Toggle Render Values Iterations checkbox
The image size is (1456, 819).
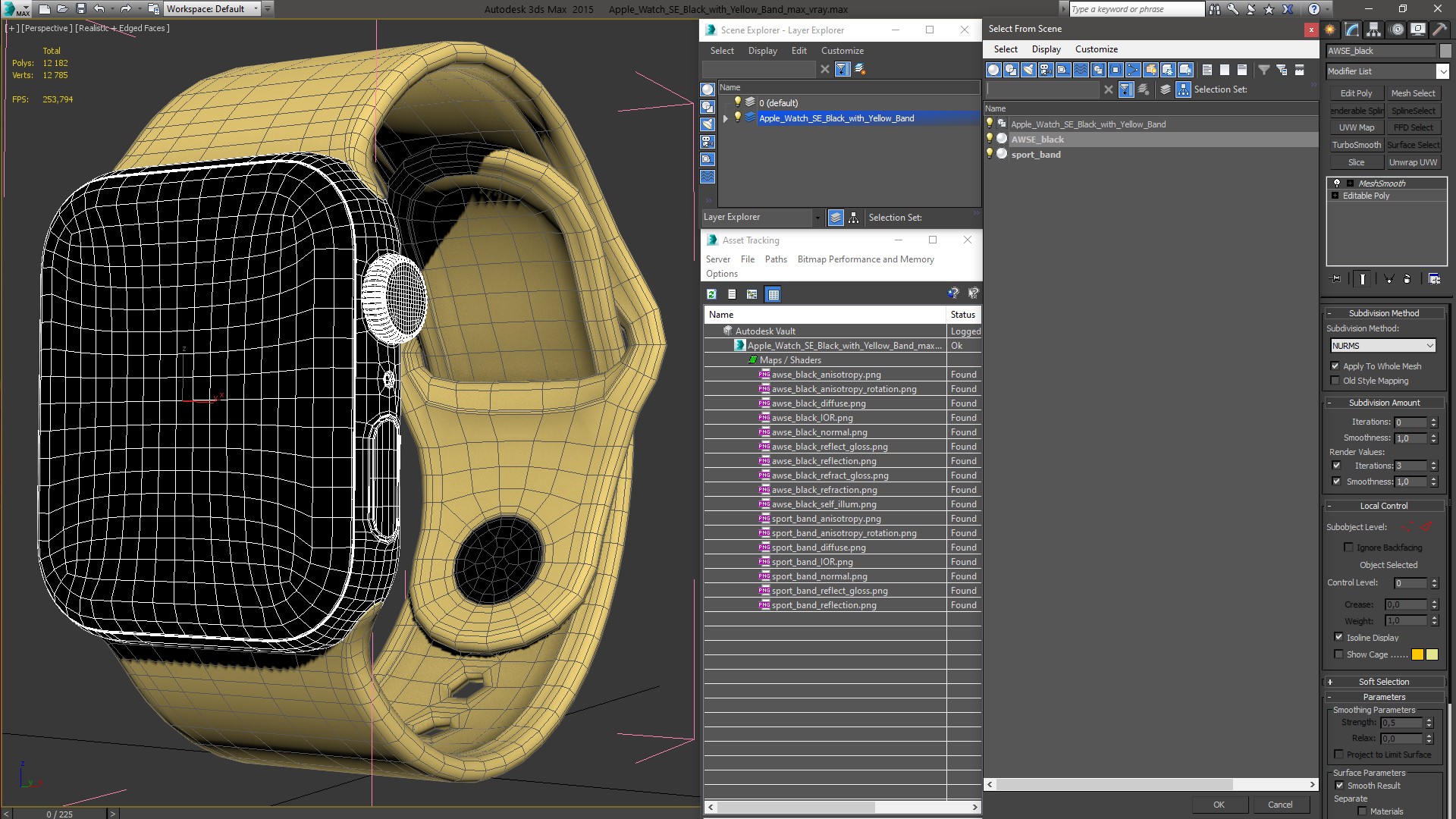click(1336, 466)
